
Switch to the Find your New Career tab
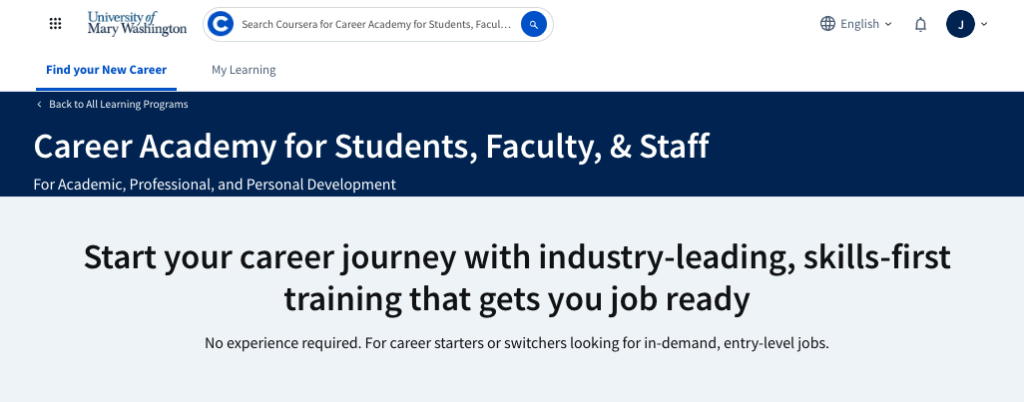(x=107, y=70)
